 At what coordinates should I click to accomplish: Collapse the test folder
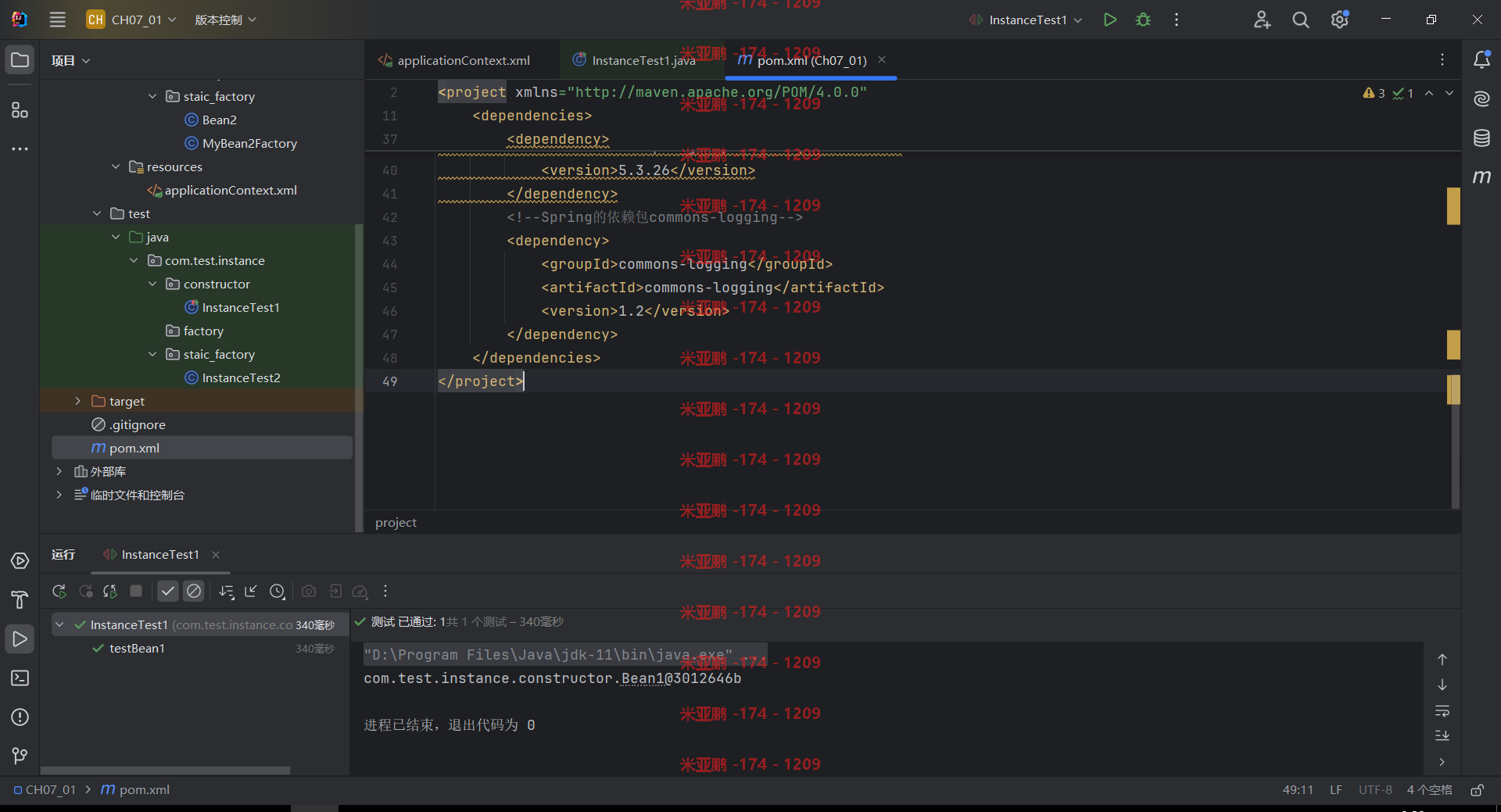97,213
